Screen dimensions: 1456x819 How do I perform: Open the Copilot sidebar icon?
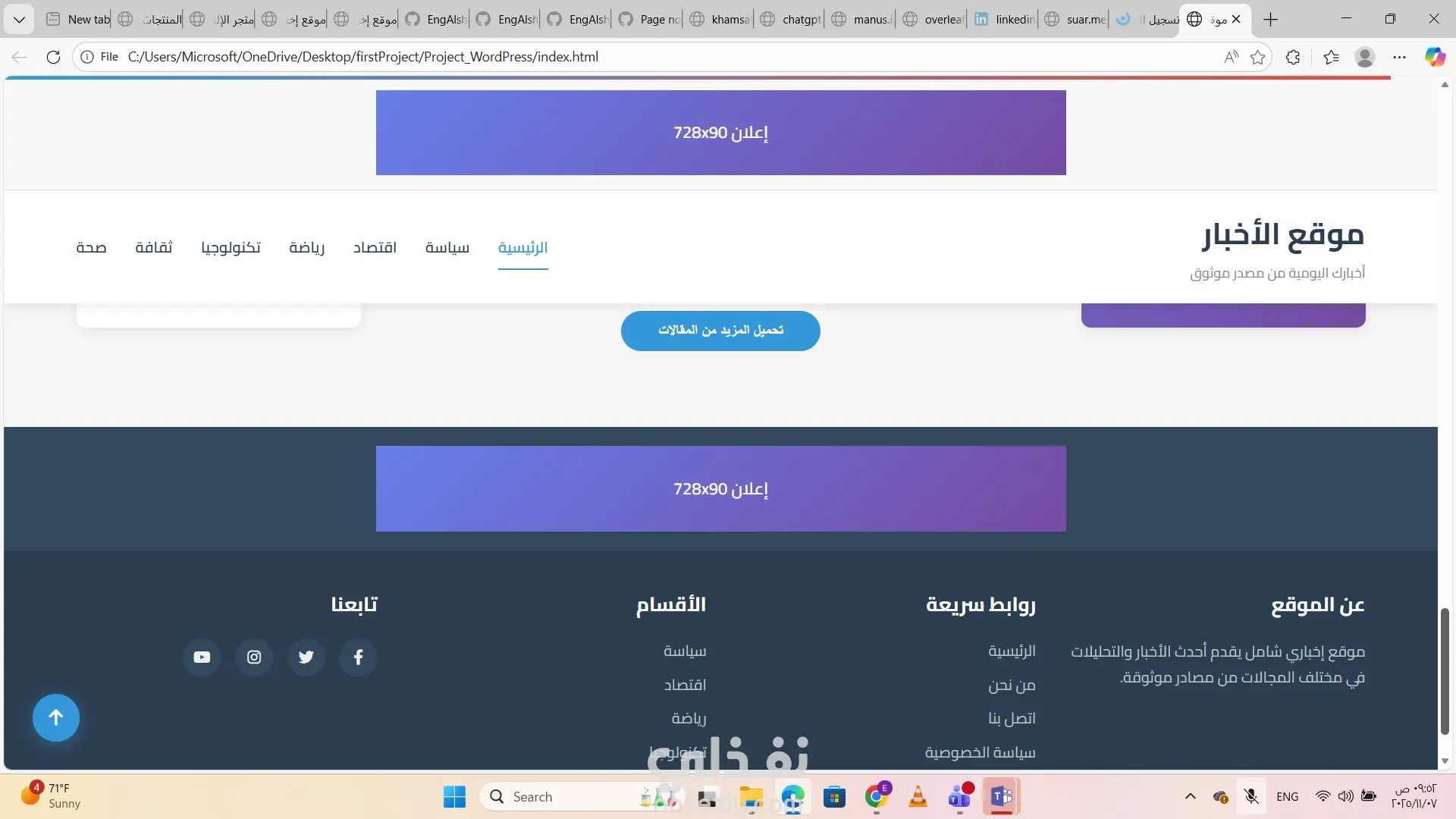pyautogui.click(x=1435, y=57)
